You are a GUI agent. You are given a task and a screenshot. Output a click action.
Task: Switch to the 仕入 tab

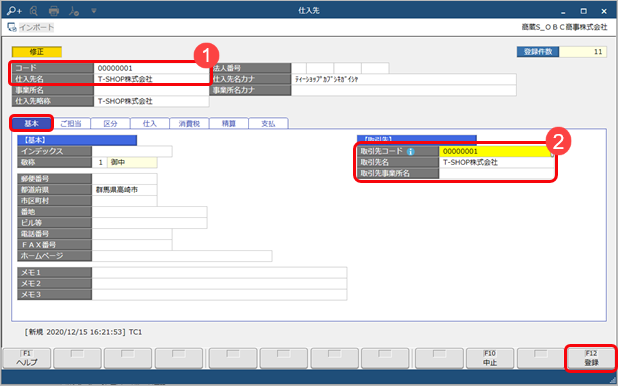150,123
